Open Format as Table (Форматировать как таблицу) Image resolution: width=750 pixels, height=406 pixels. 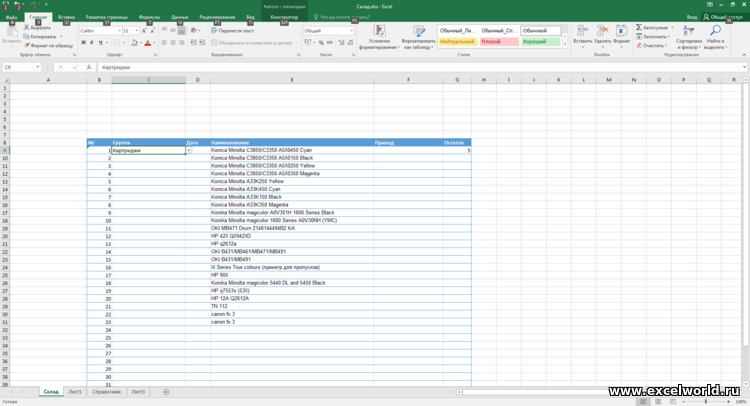(419, 37)
